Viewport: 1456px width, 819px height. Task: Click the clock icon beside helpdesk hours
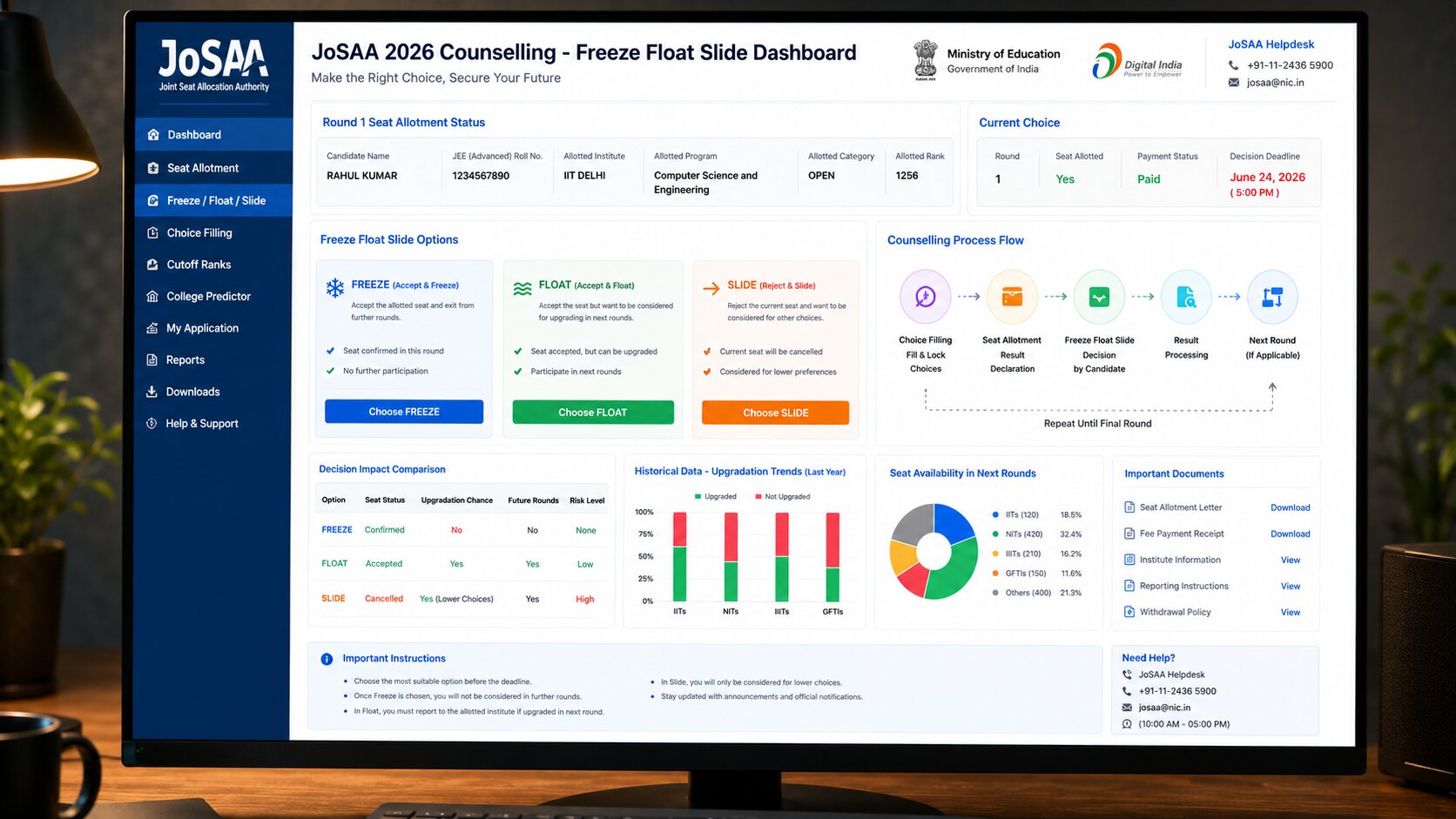click(1127, 724)
